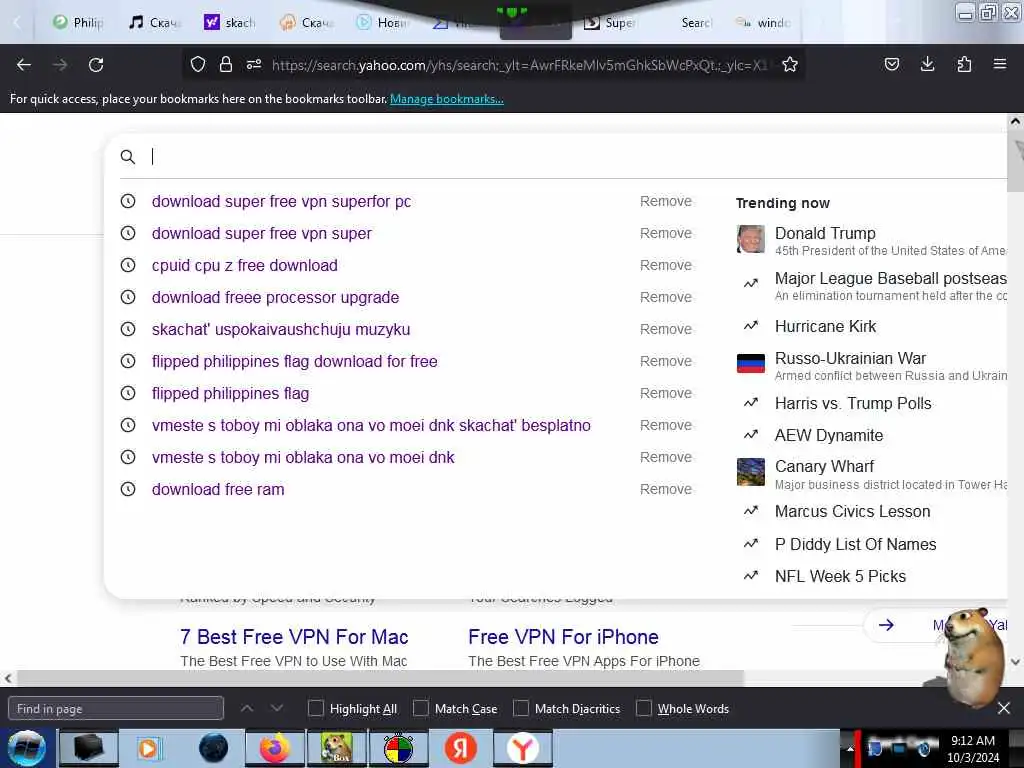Screen dimensions: 1024x768
Task: Open Canary Wharf trending thumbnail
Action: [x=751, y=472]
